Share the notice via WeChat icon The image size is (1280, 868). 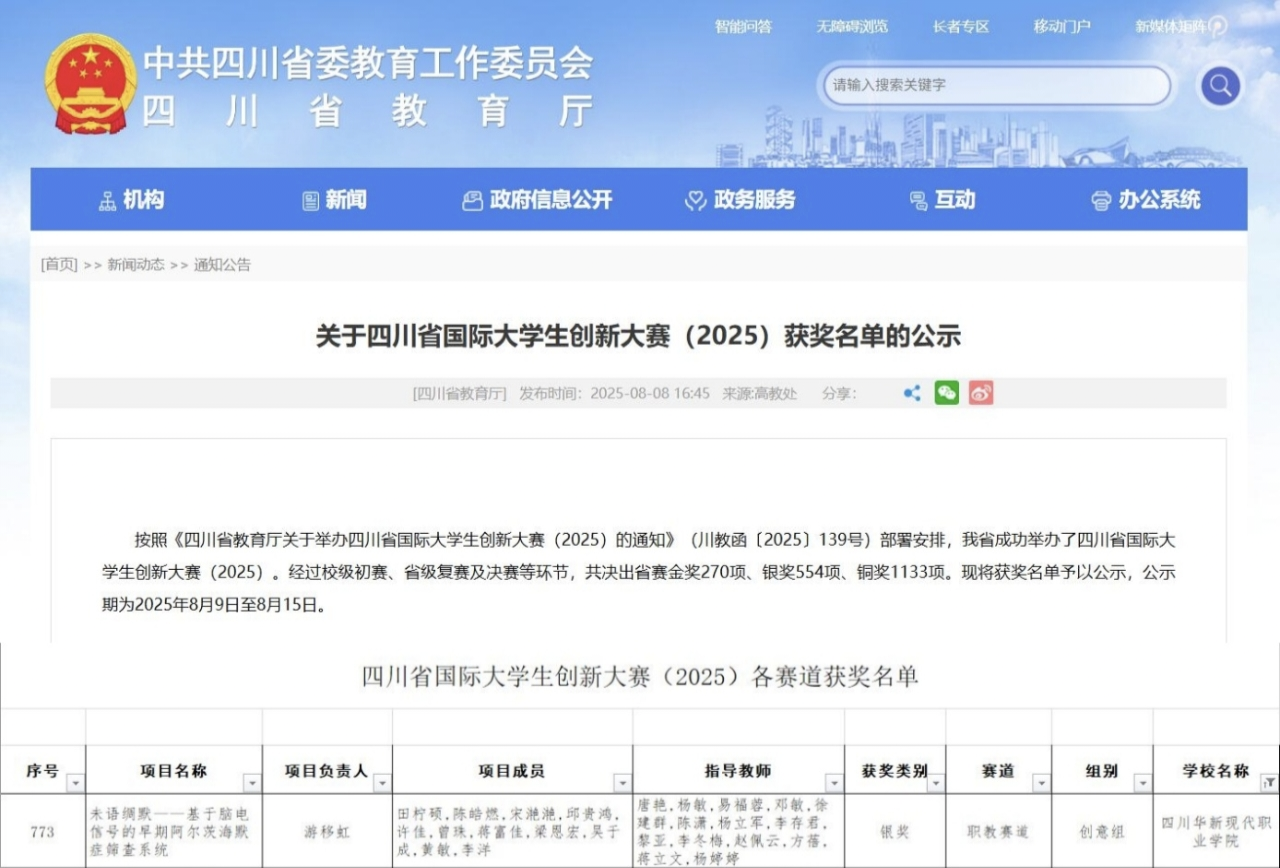coord(946,393)
